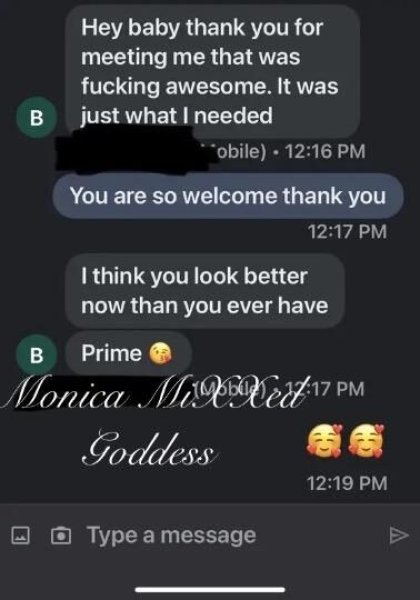Open the top green B contact avatar
420x600 pixels.
point(36,117)
